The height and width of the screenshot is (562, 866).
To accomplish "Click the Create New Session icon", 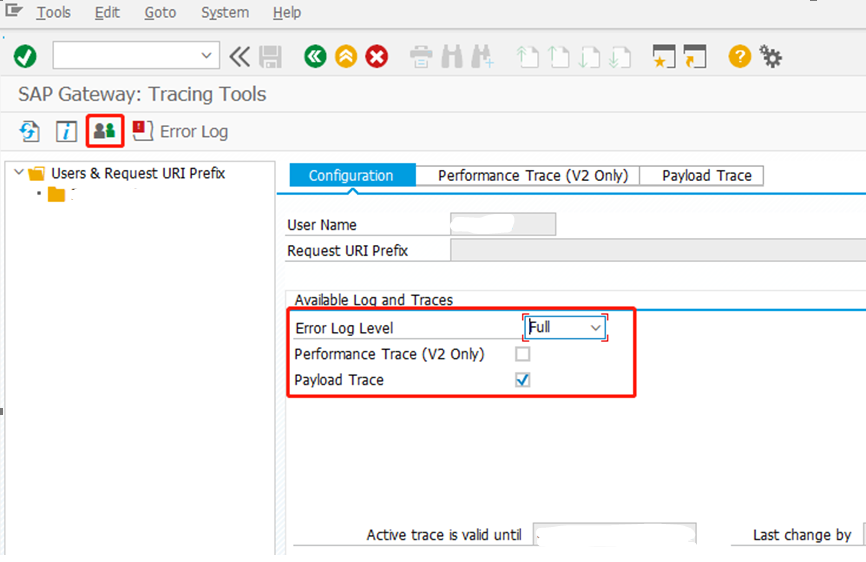I will pyautogui.click(x=663, y=56).
